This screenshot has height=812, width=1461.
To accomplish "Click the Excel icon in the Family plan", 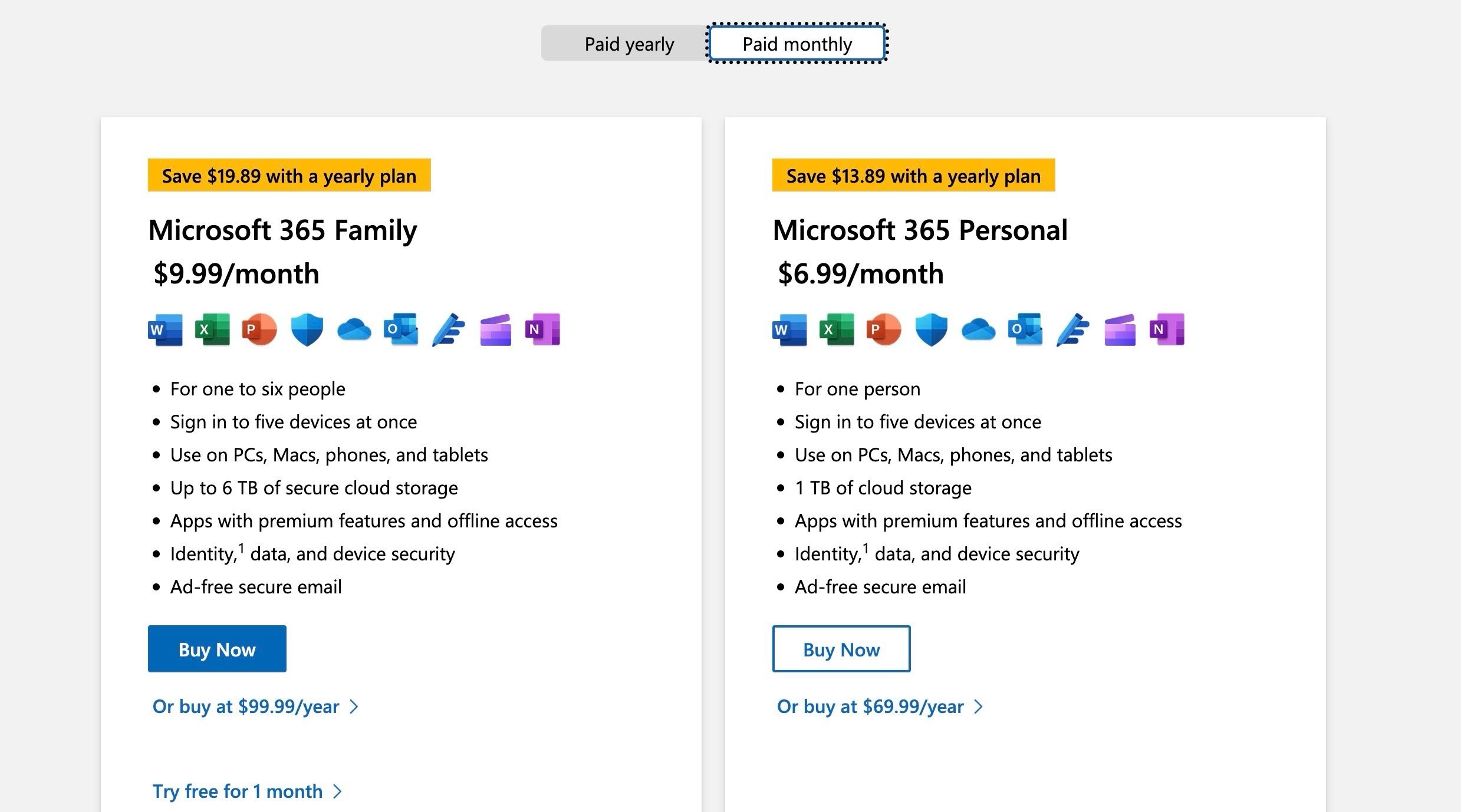I will 212,329.
